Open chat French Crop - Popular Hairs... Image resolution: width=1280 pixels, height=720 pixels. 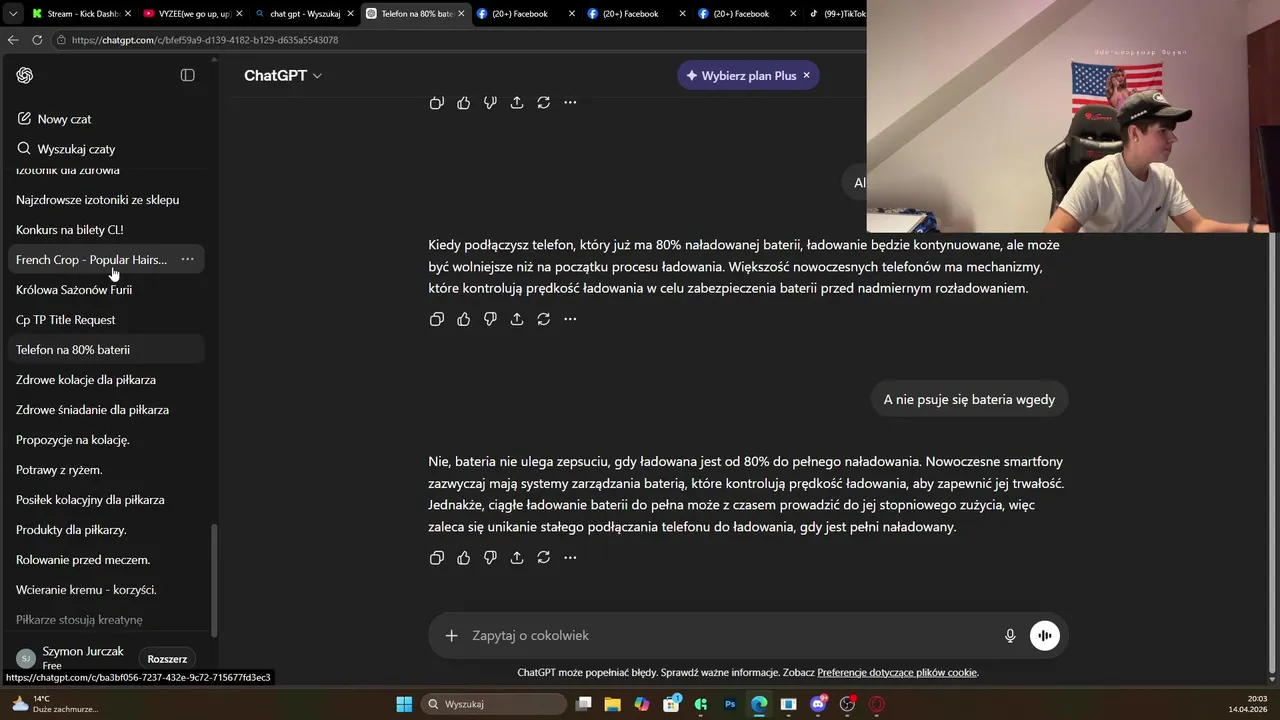tap(91, 259)
